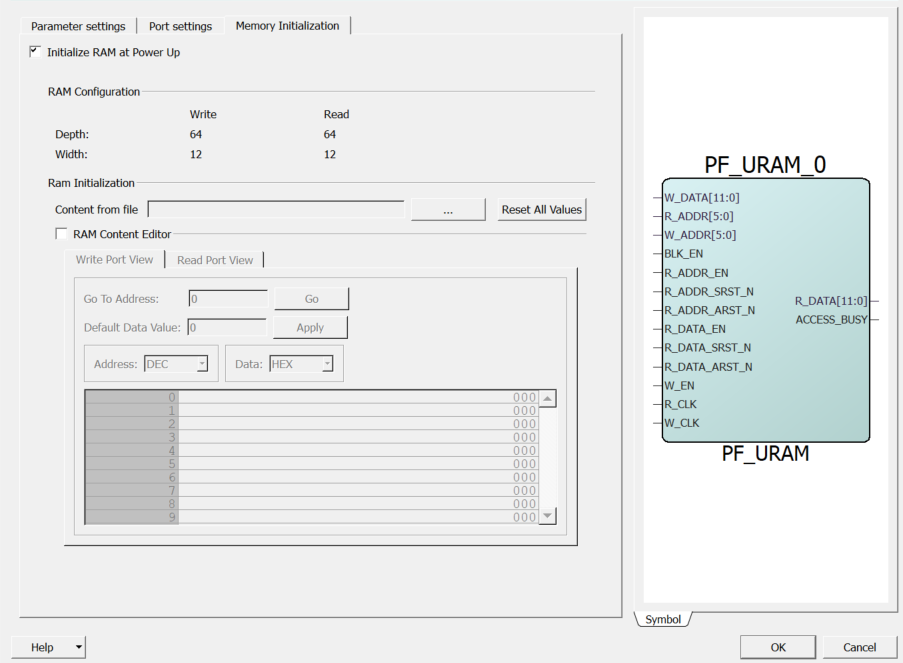
Task: Confirm configuration with OK button
Action: tap(778, 647)
